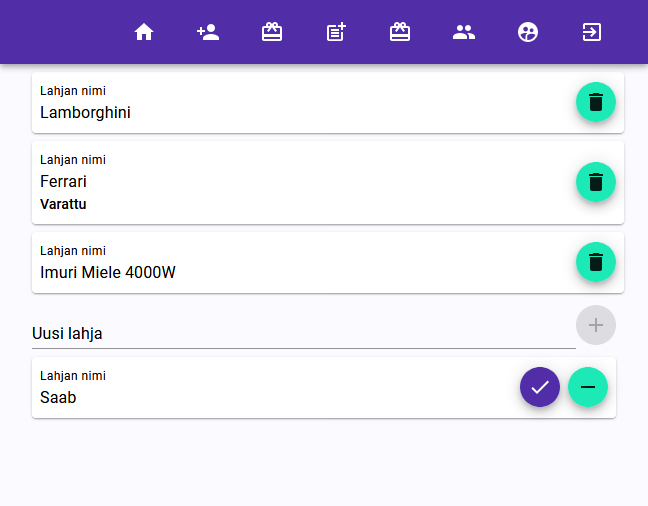Go to the home page icon
Screen dimensions: 648x506
[144, 32]
